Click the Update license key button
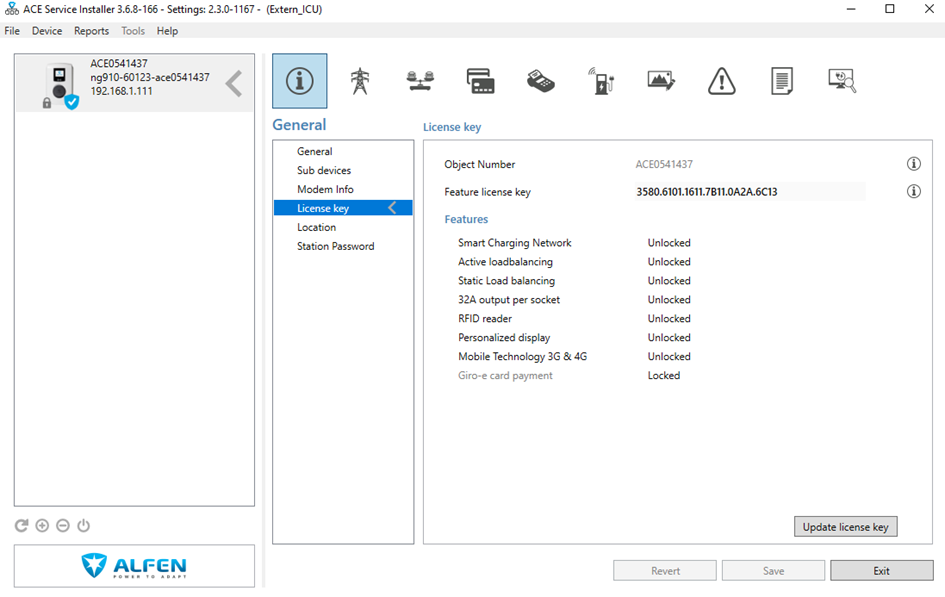 click(x=846, y=527)
